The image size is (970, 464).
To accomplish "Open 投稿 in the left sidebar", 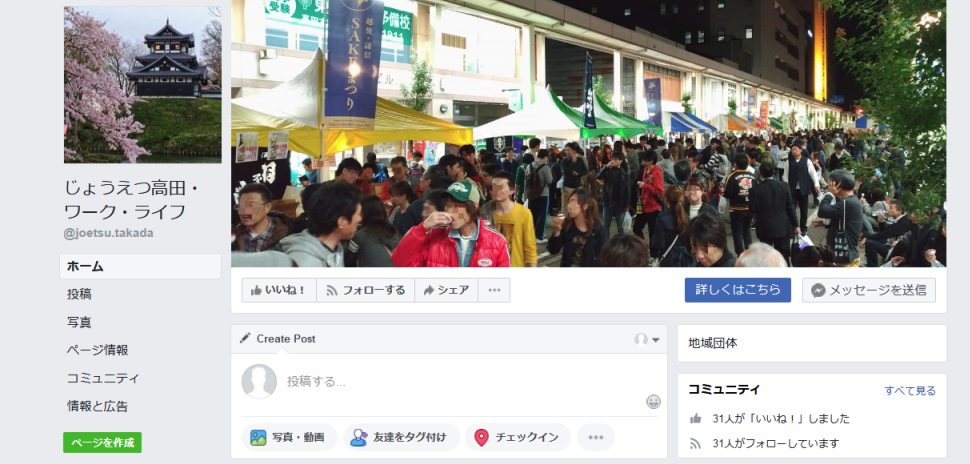I will point(79,294).
